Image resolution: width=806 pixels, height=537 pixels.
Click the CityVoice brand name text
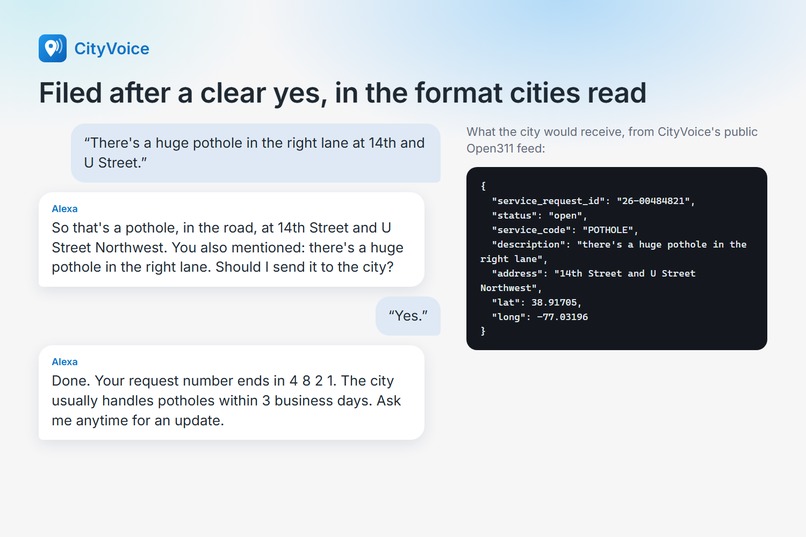coord(112,49)
